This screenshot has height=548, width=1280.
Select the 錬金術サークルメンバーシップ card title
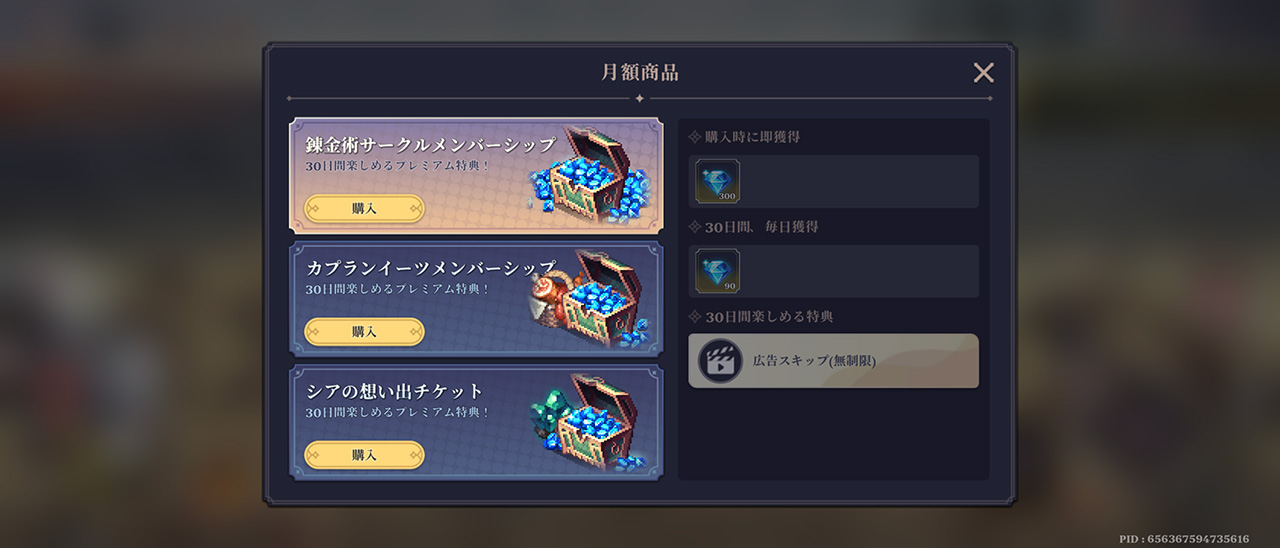430,145
